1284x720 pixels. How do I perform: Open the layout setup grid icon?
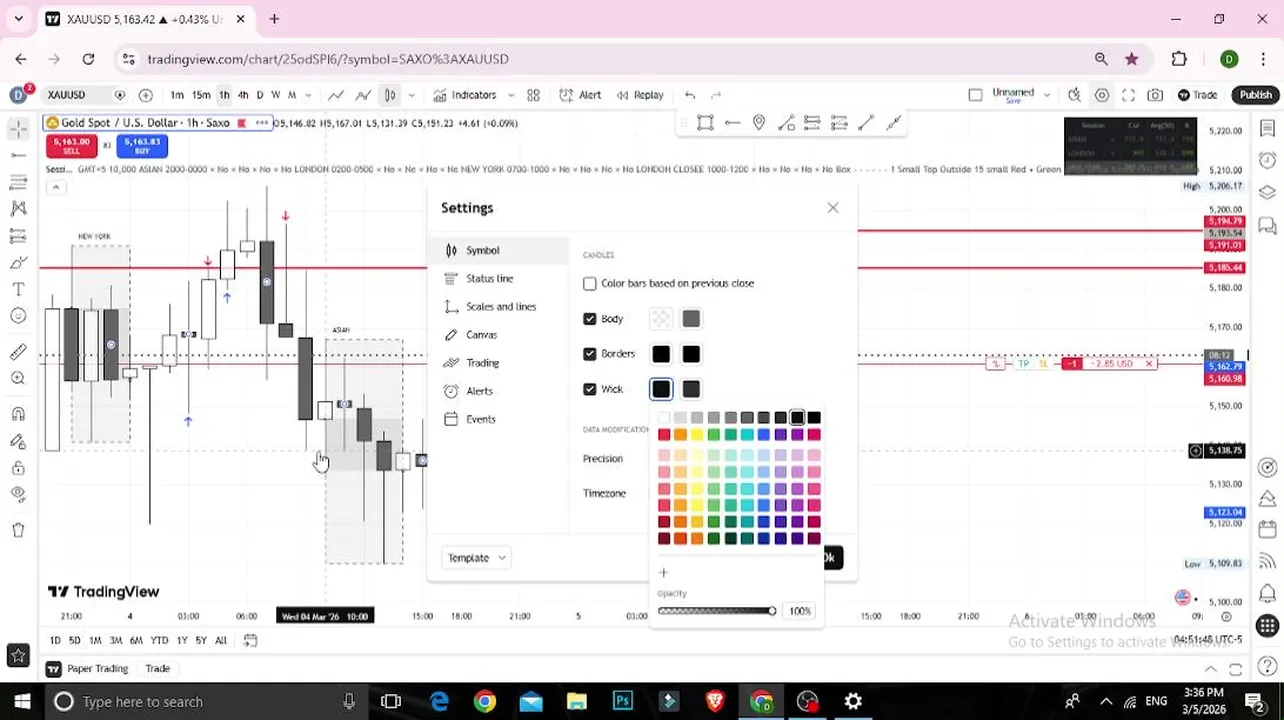pos(533,95)
